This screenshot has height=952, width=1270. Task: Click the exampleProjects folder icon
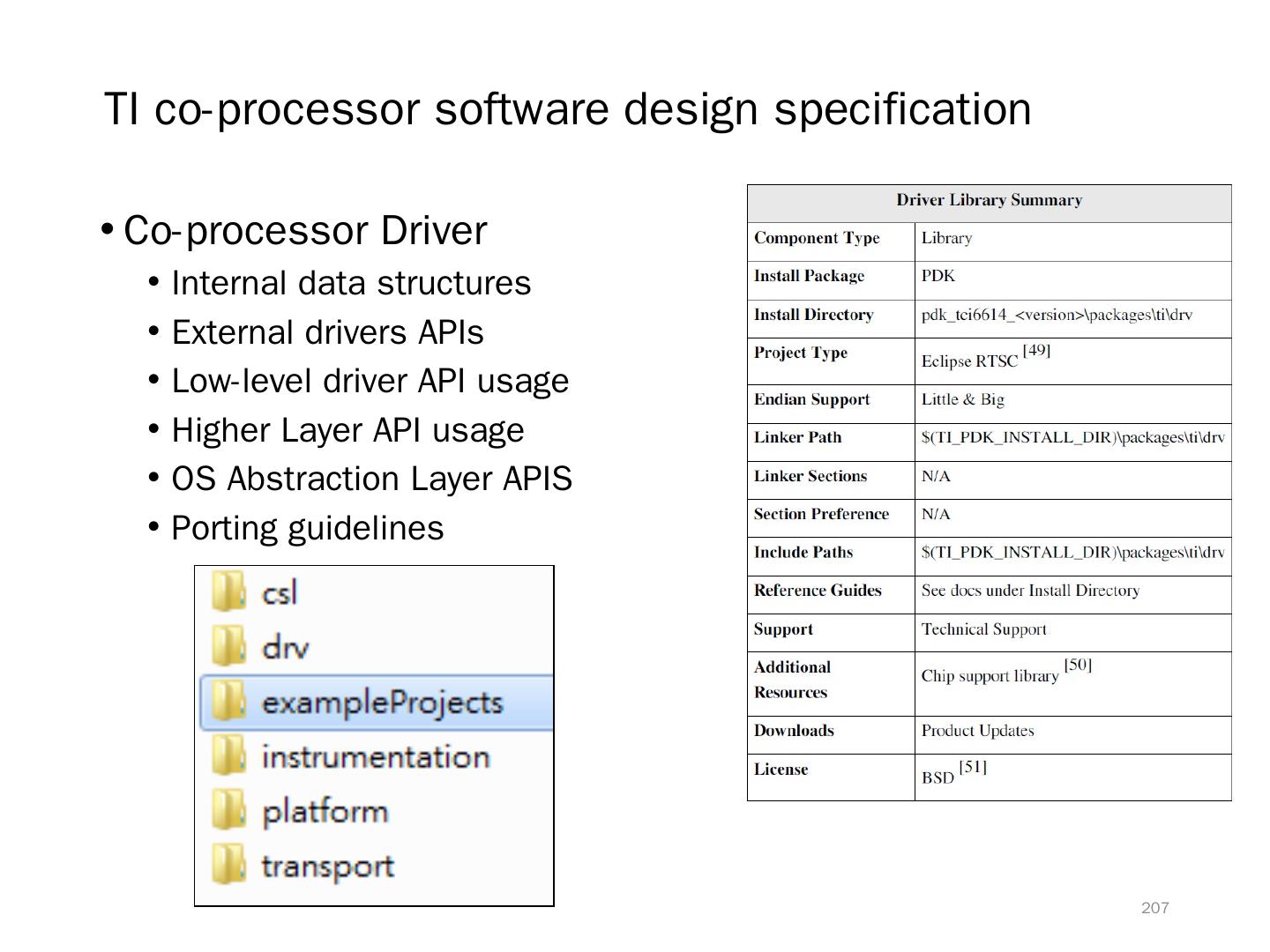coord(228,702)
